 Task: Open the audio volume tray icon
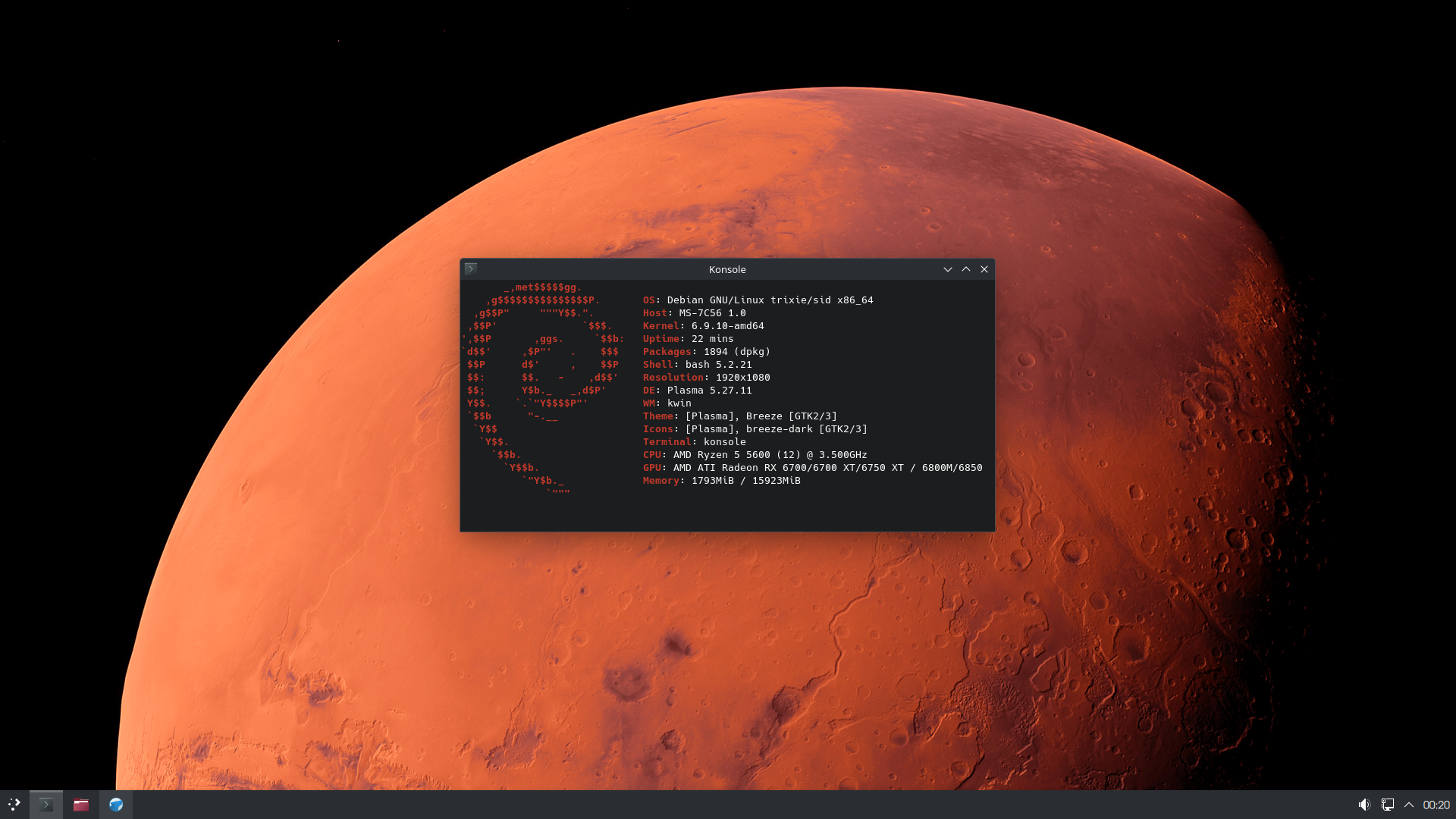pos(1364,805)
